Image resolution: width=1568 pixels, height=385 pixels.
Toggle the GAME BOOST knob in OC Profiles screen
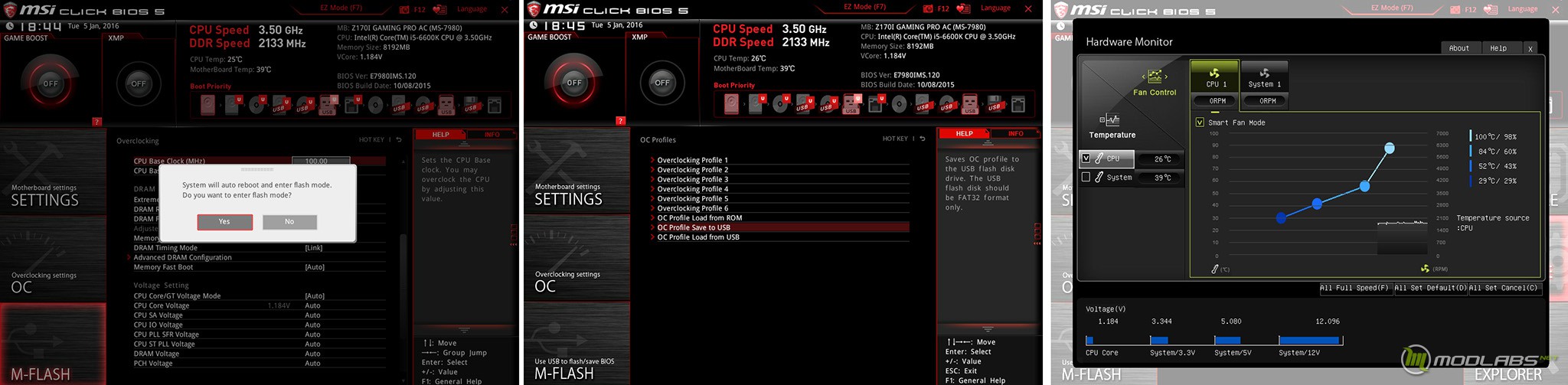(574, 83)
